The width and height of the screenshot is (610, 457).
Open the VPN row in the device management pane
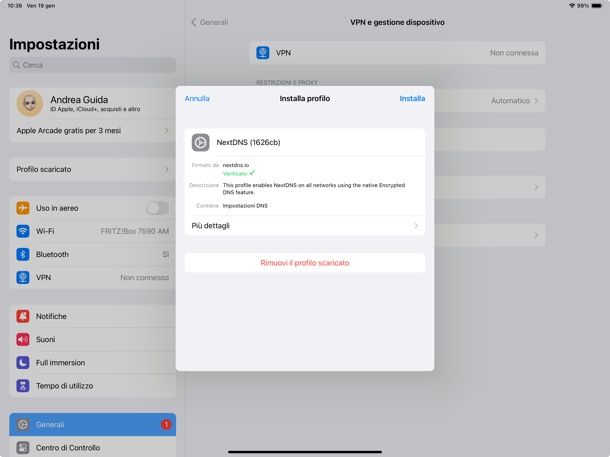397,53
